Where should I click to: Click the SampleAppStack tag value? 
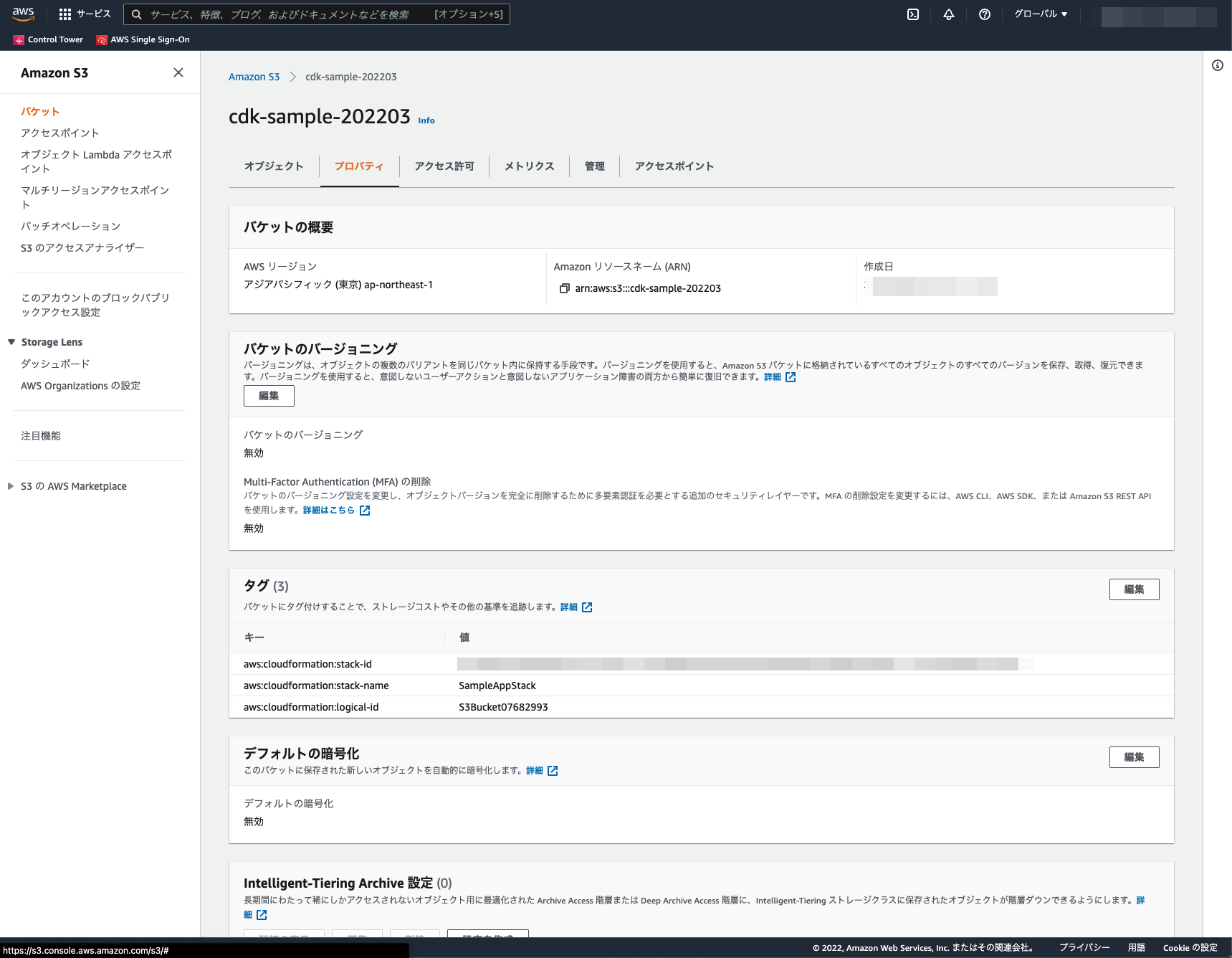[x=497, y=686]
